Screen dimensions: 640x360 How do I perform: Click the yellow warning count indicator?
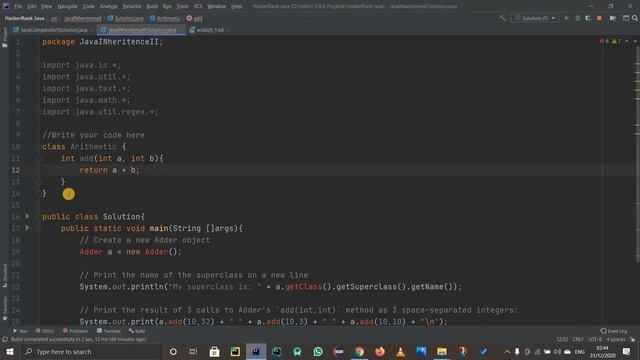tap(616, 41)
